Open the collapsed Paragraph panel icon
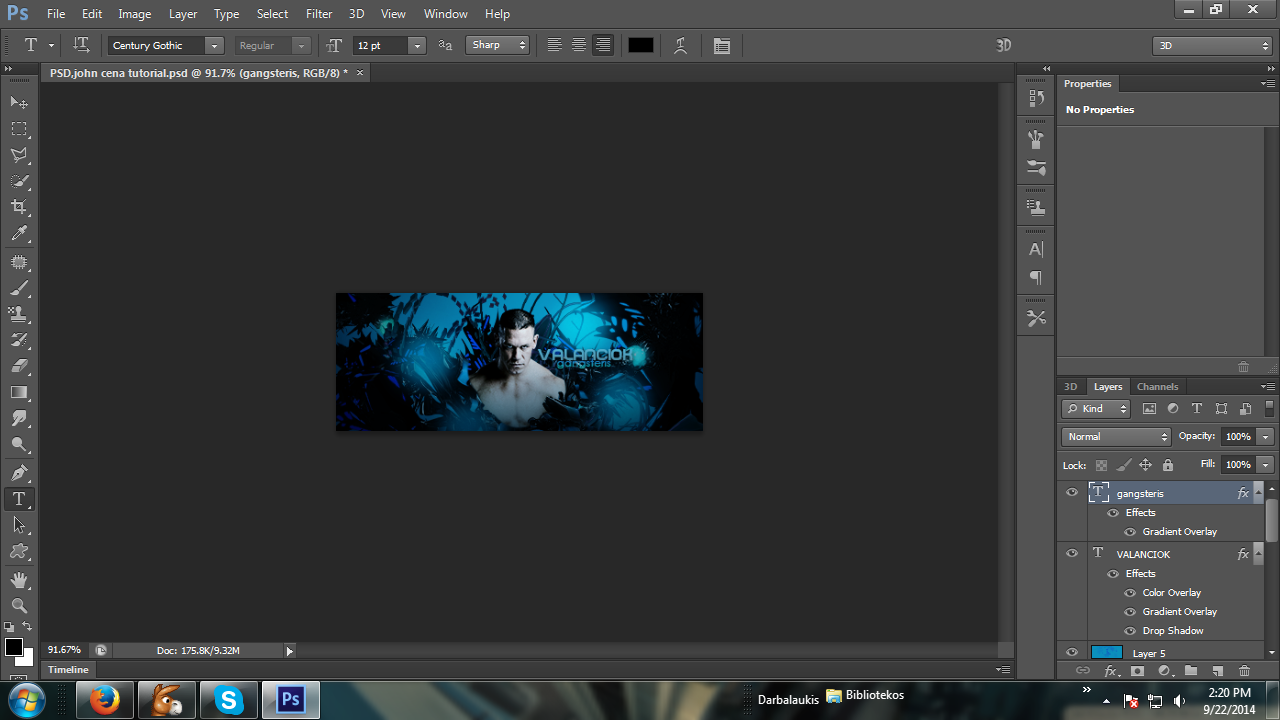Viewport: 1280px width, 720px height. 1036,277
